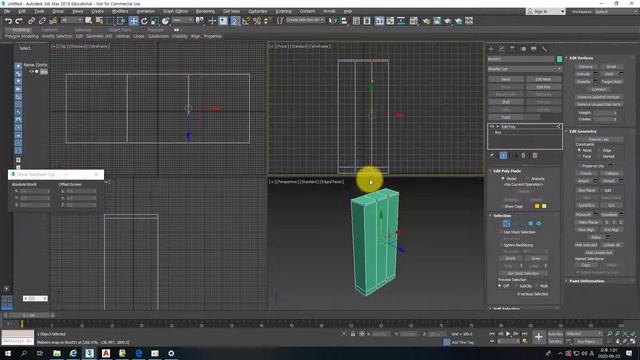Image resolution: width=640 pixels, height=360 pixels.
Task: Collapse the Edit Geometry rollout
Action: [582, 131]
